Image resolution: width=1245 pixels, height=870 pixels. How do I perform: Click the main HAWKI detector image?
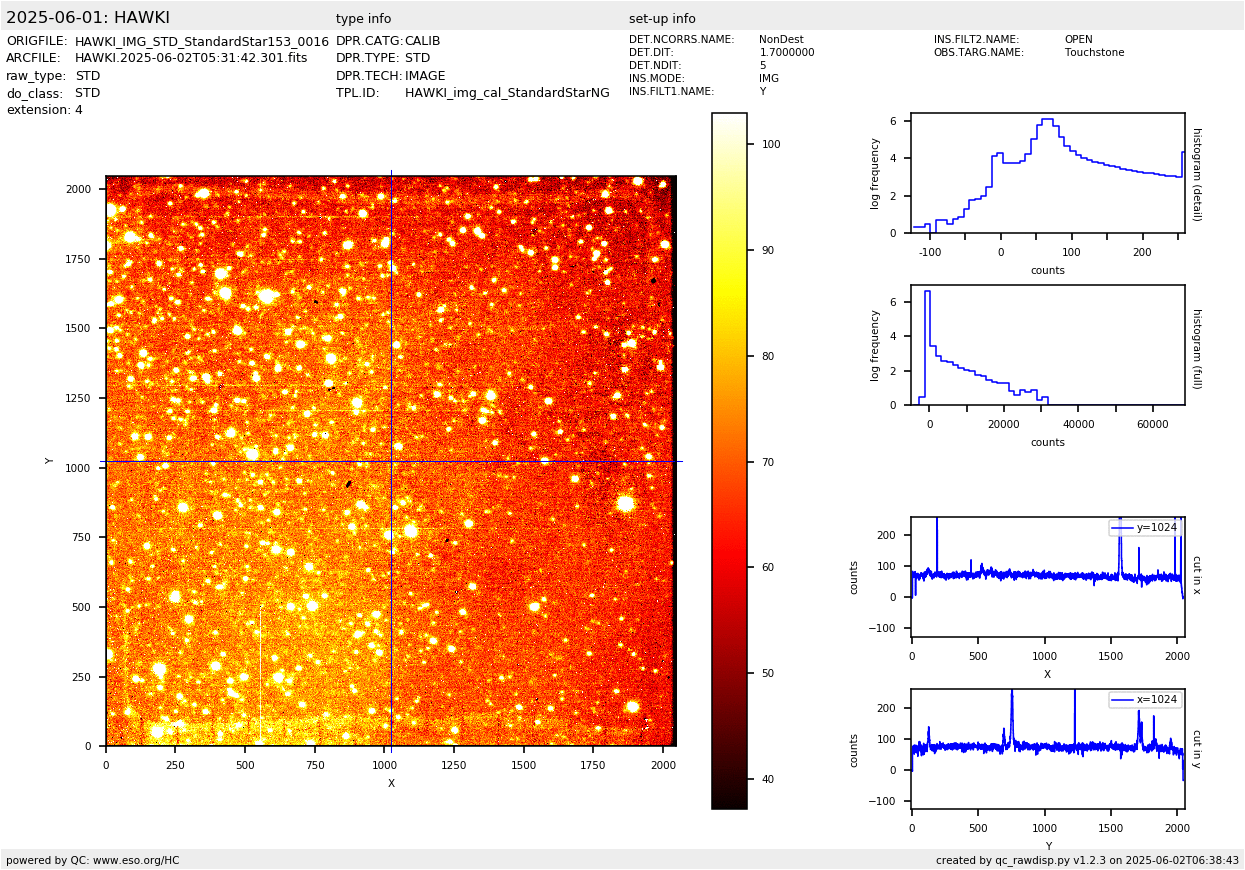pyautogui.click(x=390, y=460)
